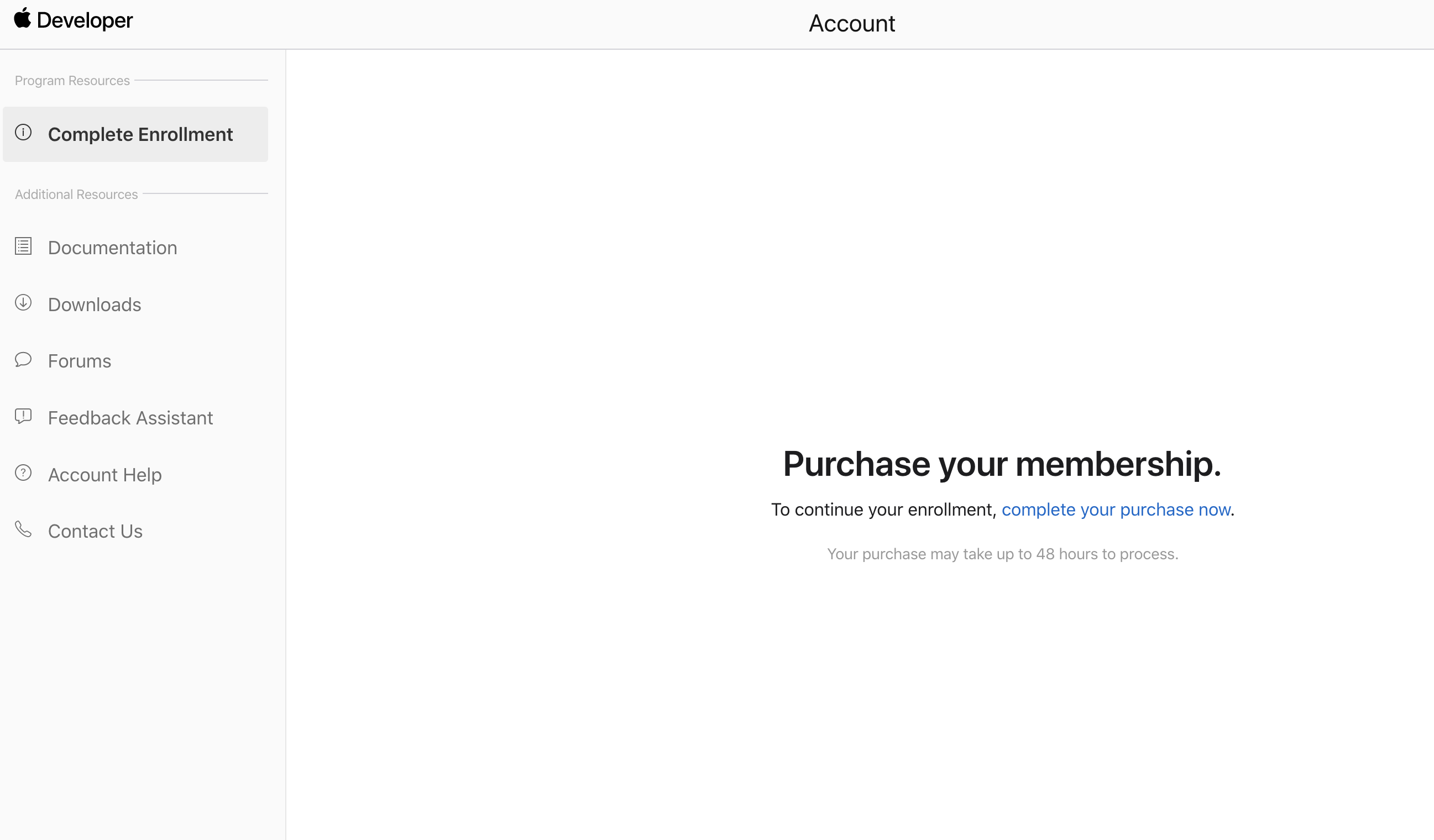Viewport: 1434px width, 840px height.
Task: Open Feedback Assistant from sidebar
Action: (x=130, y=418)
